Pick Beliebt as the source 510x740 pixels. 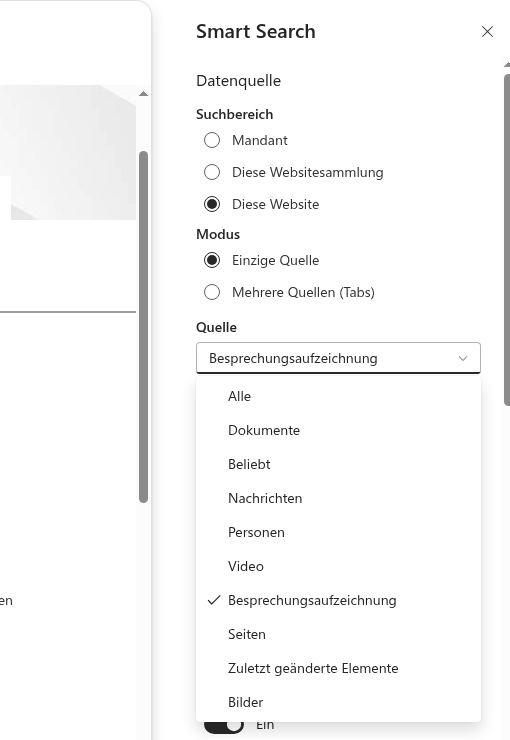[x=338, y=464]
